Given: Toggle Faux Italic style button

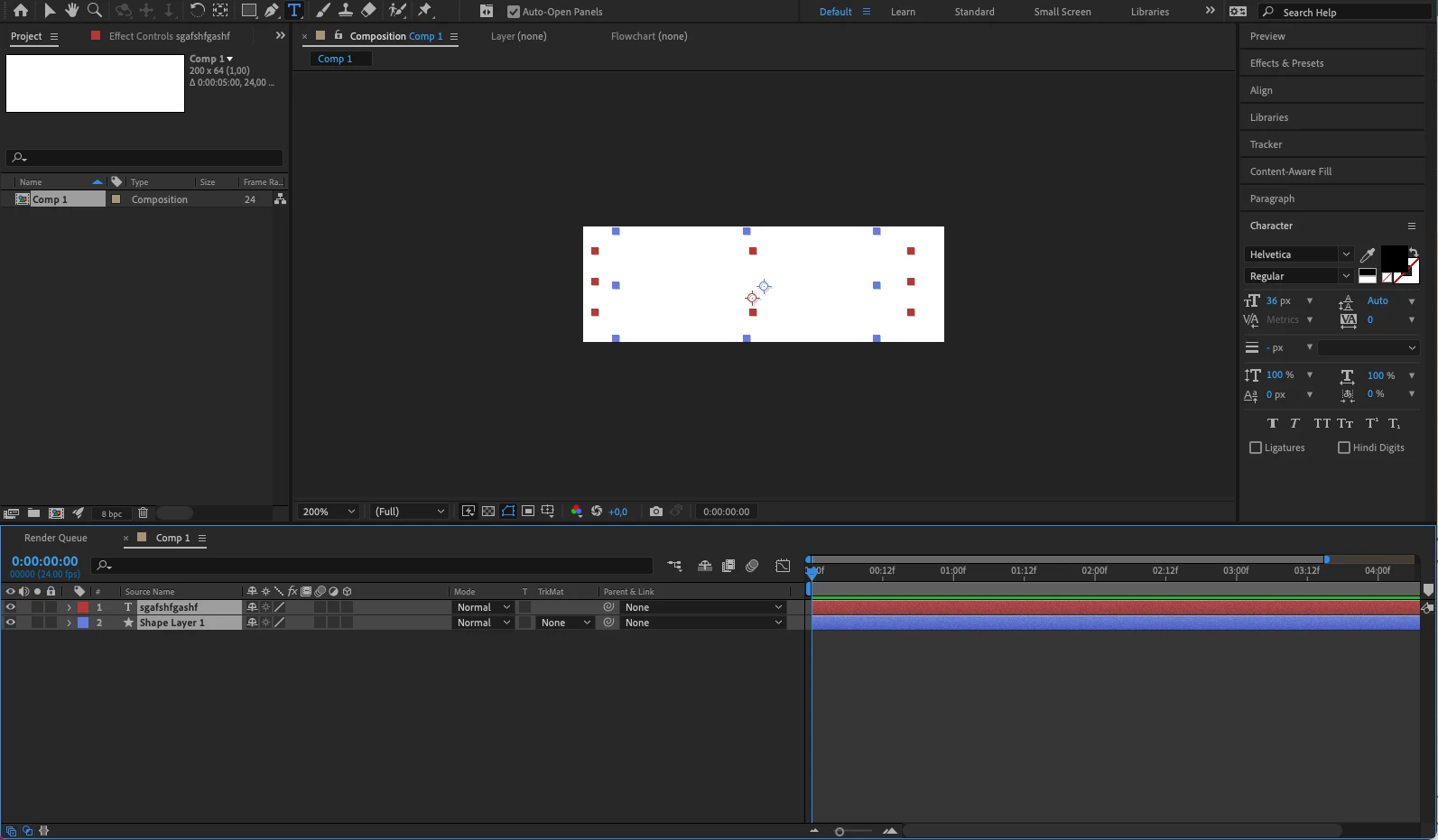Looking at the screenshot, I should (1295, 423).
